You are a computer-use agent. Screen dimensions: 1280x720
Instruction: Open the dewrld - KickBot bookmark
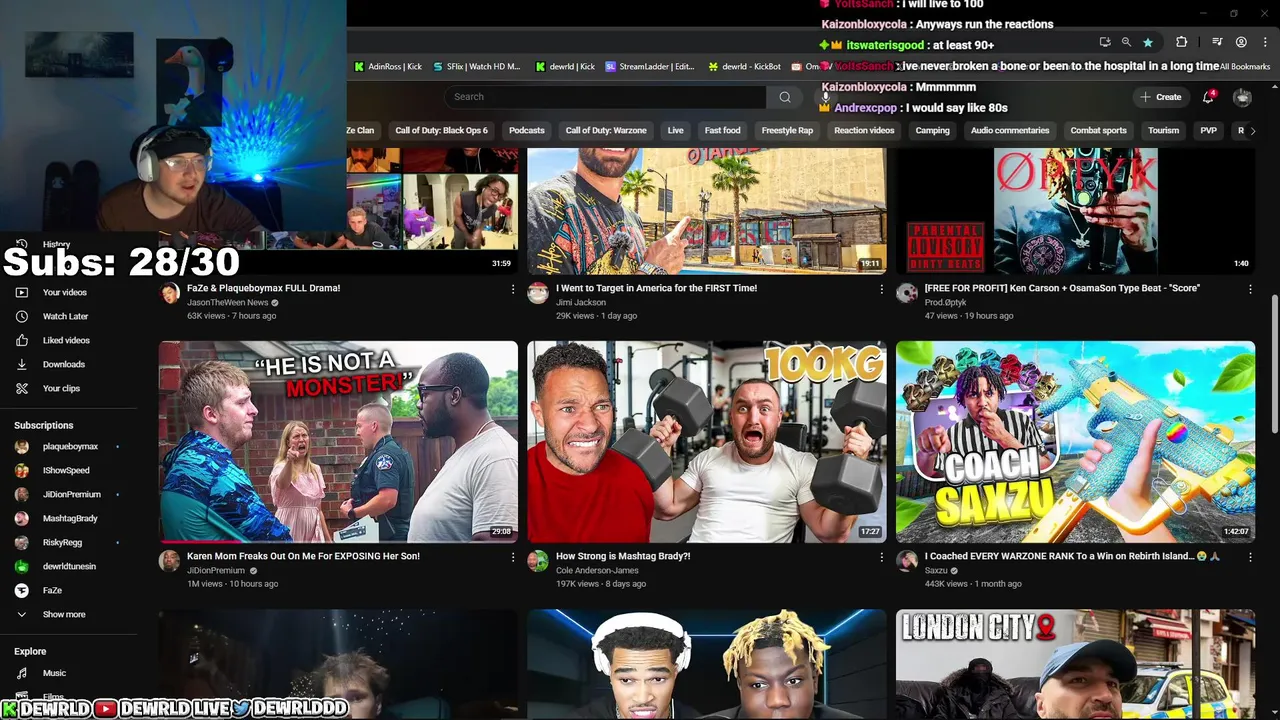coord(744,67)
